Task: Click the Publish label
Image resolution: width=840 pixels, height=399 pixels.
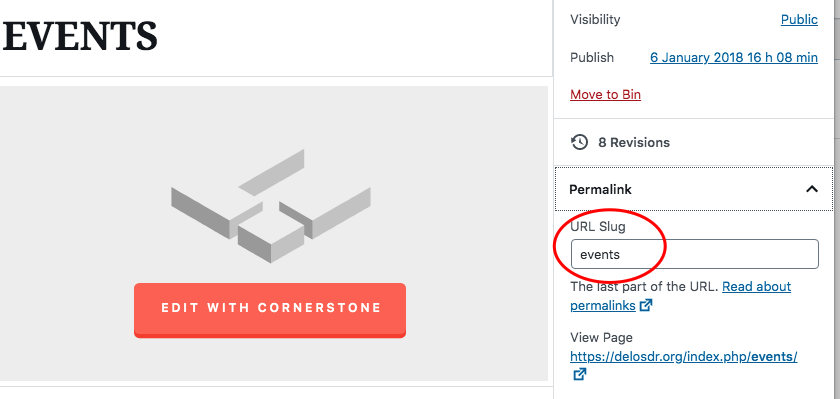Action: (x=592, y=57)
